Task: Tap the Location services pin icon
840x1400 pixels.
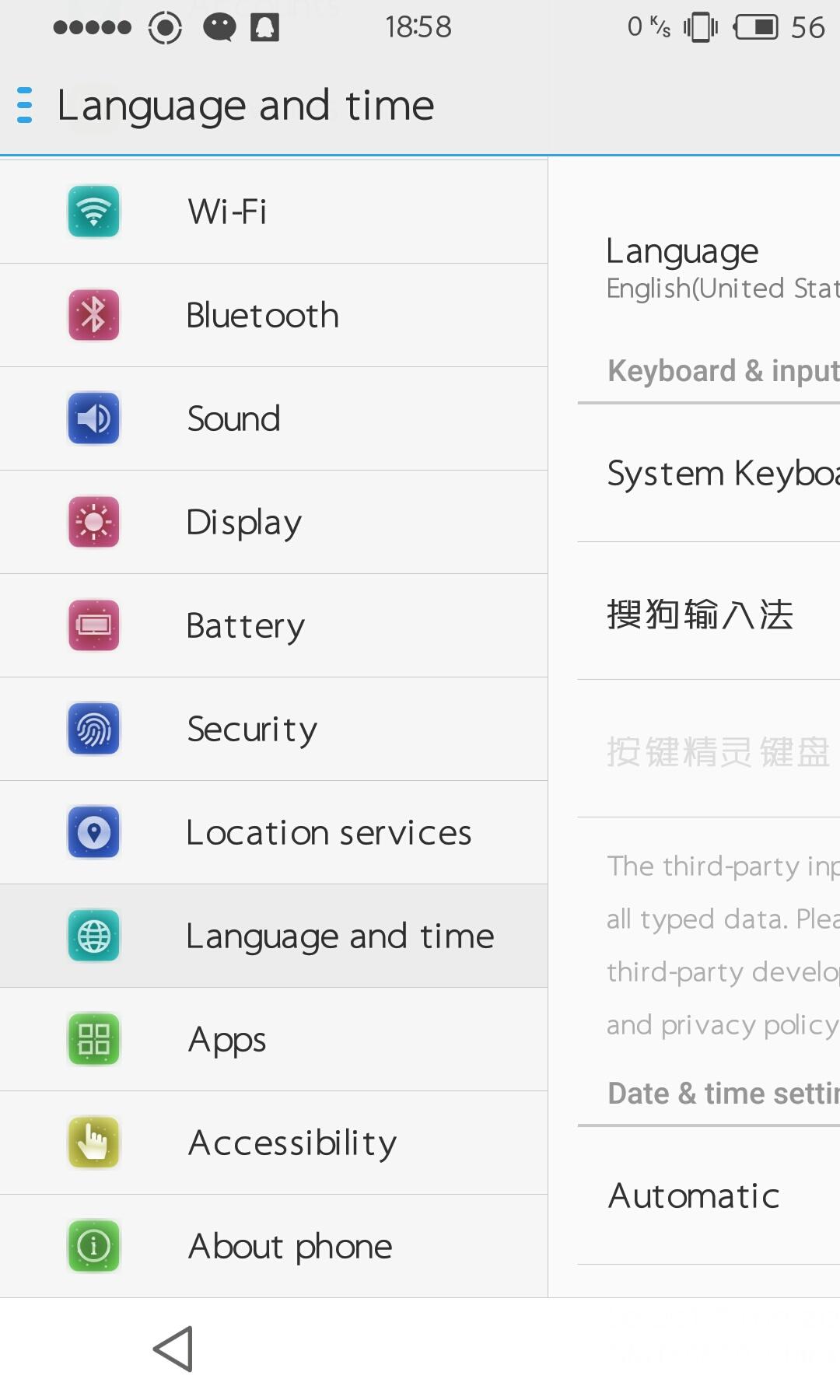Action: [x=93, y=832]
